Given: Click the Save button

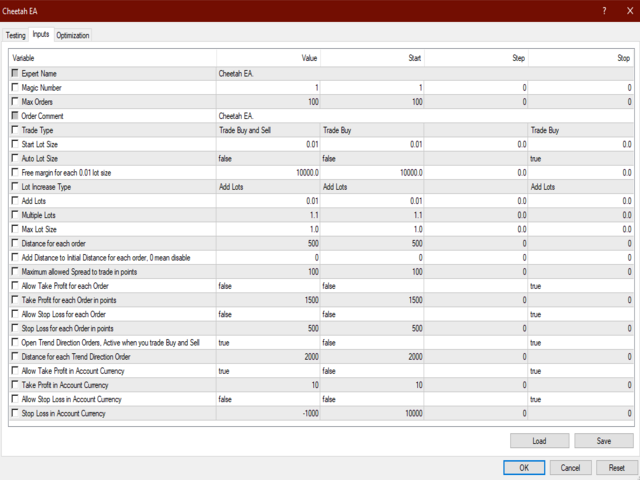Looking at the screenshot, I should click(x=604, y=441).
